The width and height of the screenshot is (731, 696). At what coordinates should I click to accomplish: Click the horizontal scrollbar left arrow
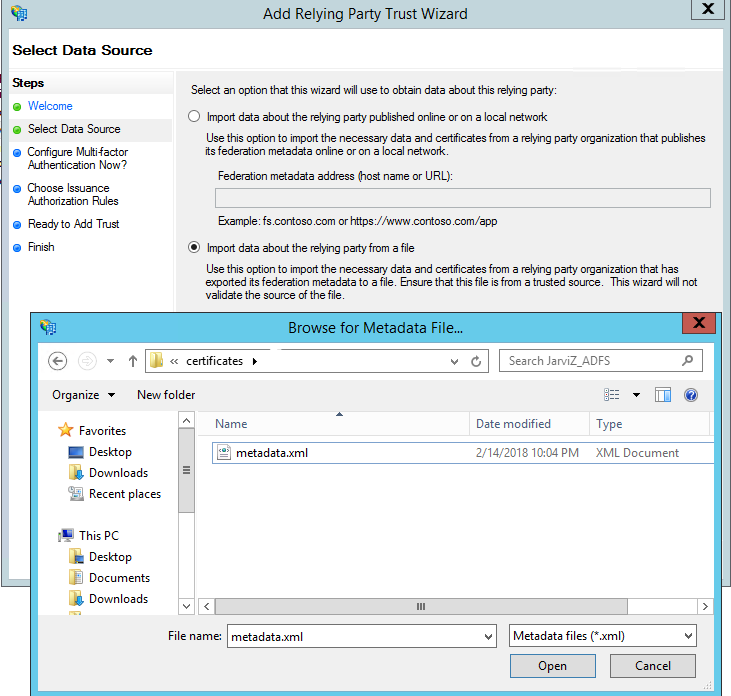[207, 606]
